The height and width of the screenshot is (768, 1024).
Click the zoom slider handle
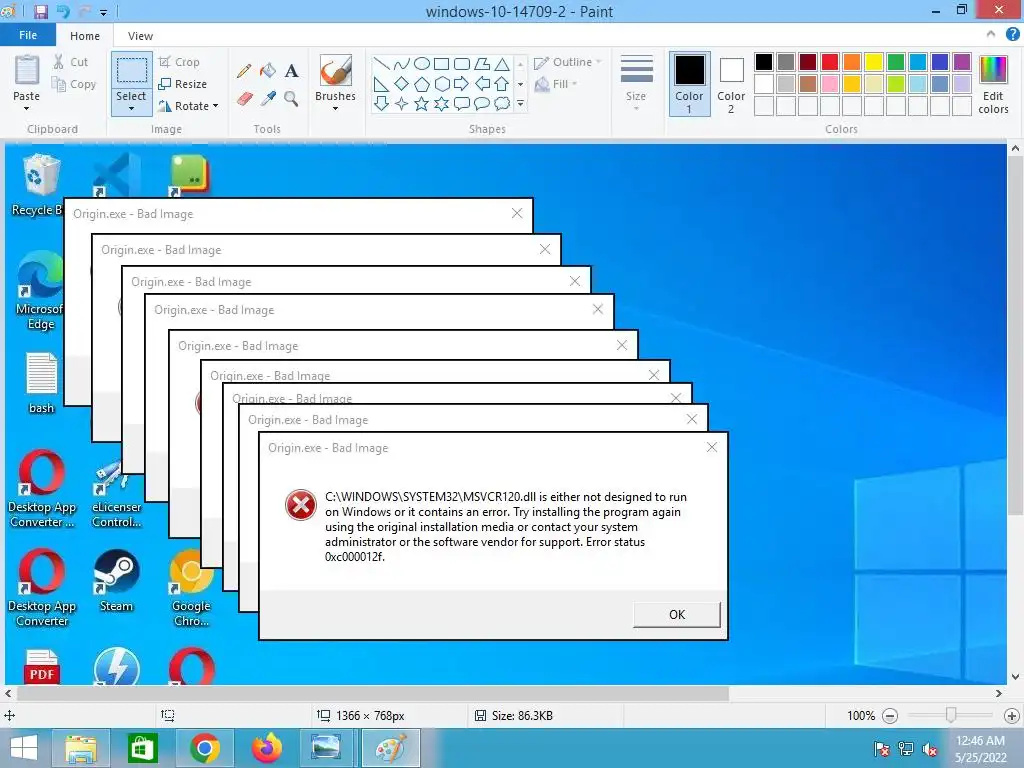(x=951, y=715)
